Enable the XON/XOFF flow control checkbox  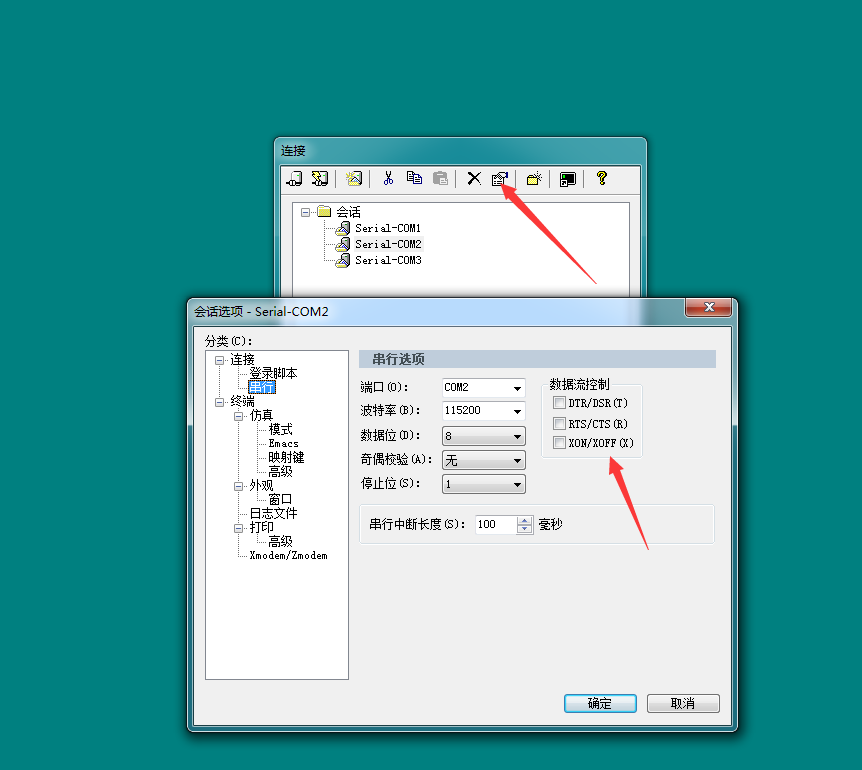point(559,443)
